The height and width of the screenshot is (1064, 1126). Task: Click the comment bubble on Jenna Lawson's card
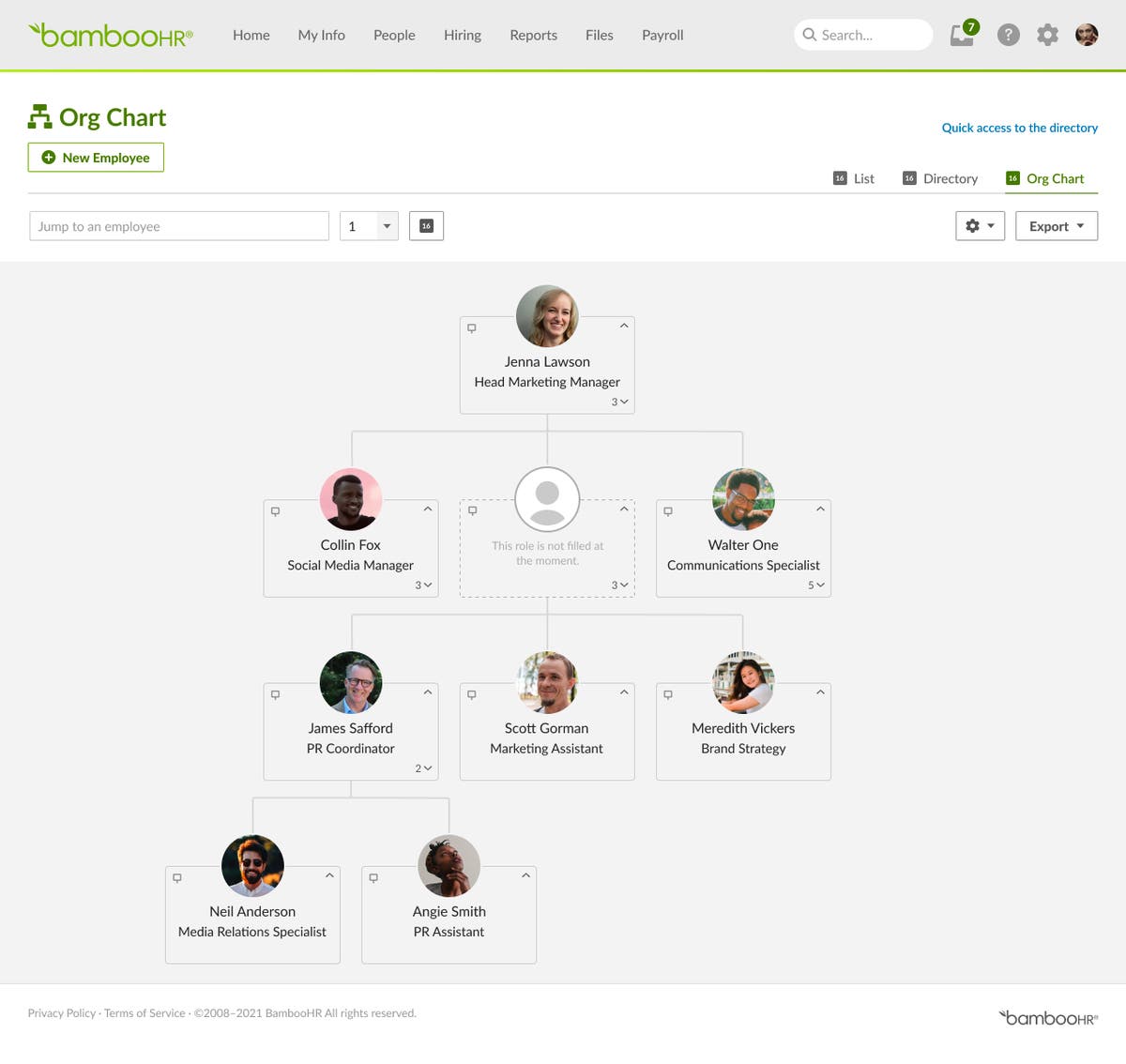(x=472, y=327)
